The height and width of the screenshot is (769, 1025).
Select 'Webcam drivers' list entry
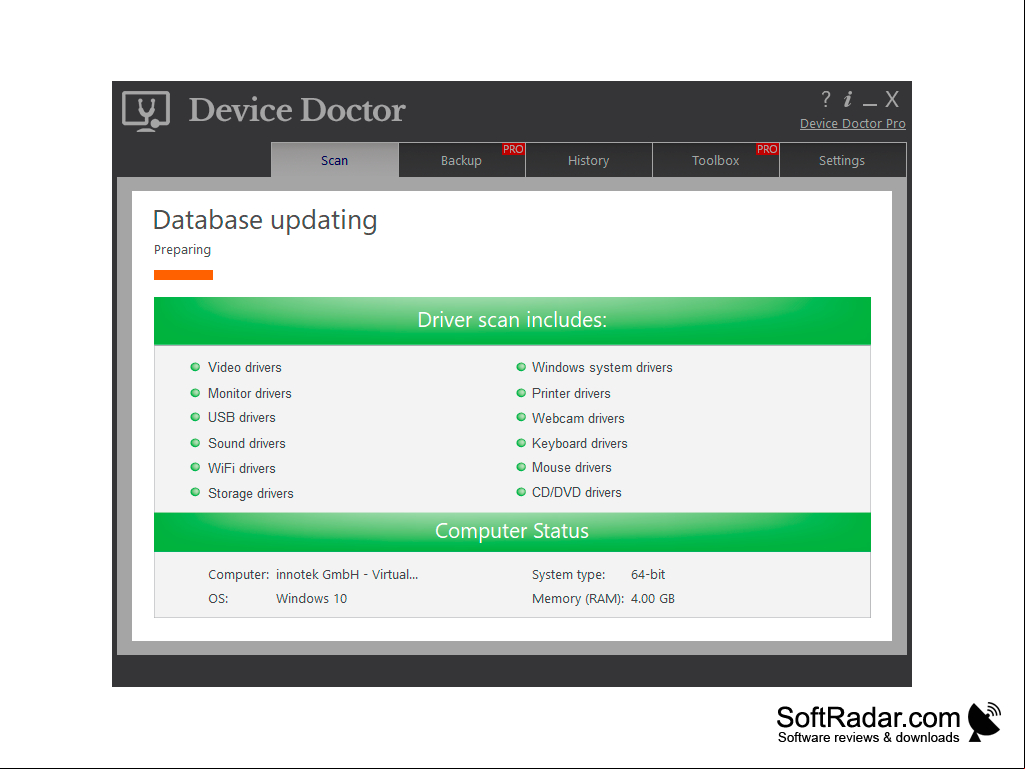pyautogui.click(x=578, y=418)
